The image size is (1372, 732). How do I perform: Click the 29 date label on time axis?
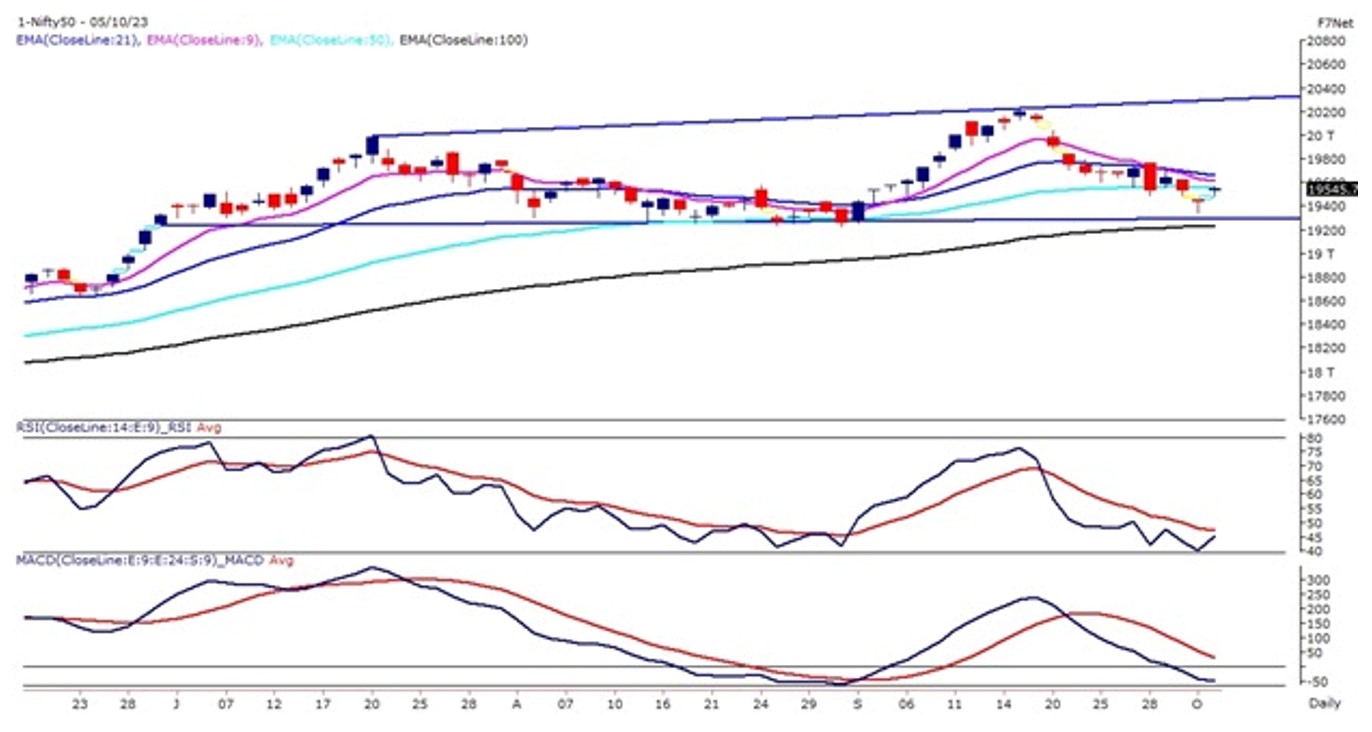pos(809,704)
